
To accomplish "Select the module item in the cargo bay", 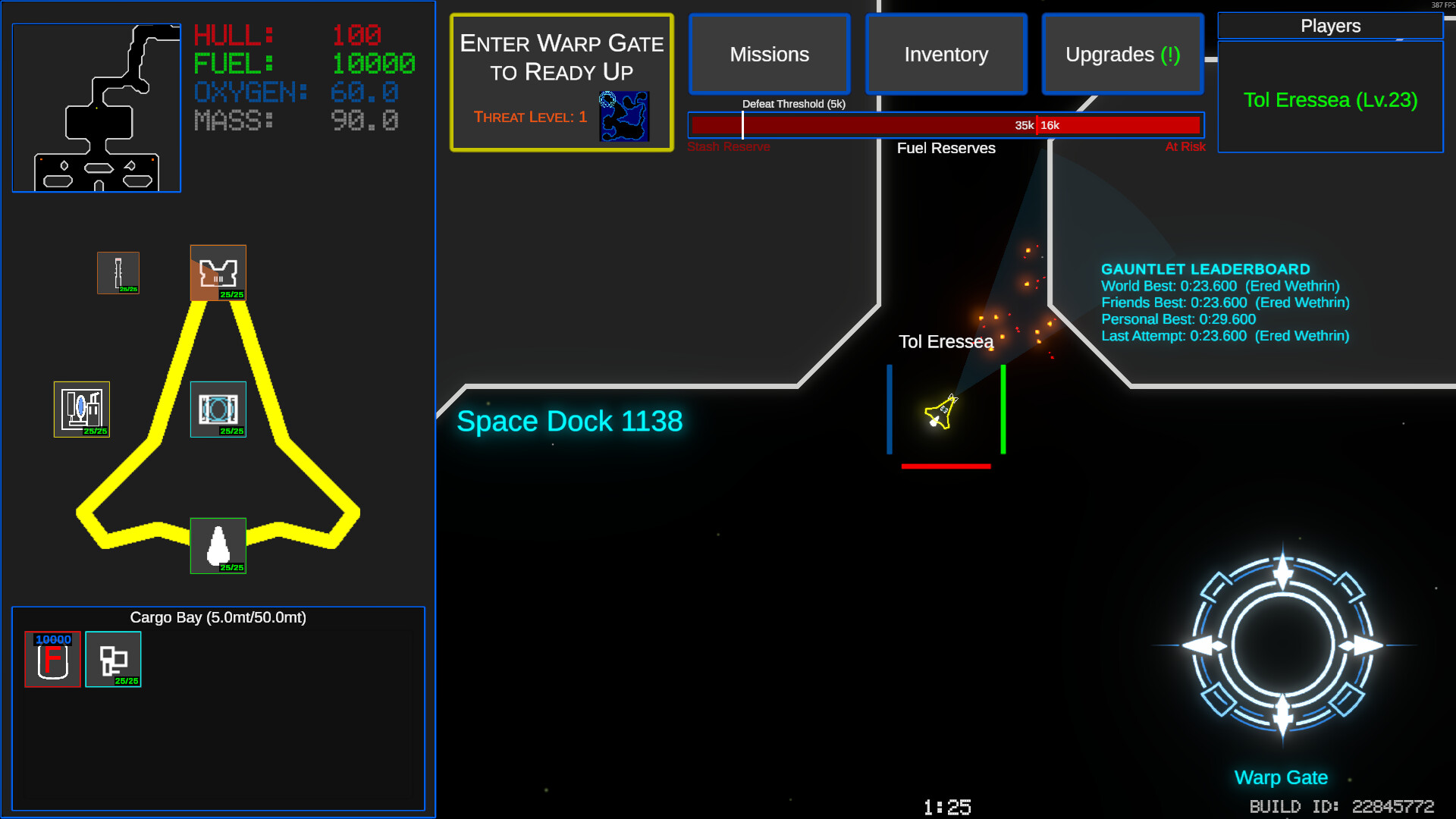I will (x=113, y=659).
